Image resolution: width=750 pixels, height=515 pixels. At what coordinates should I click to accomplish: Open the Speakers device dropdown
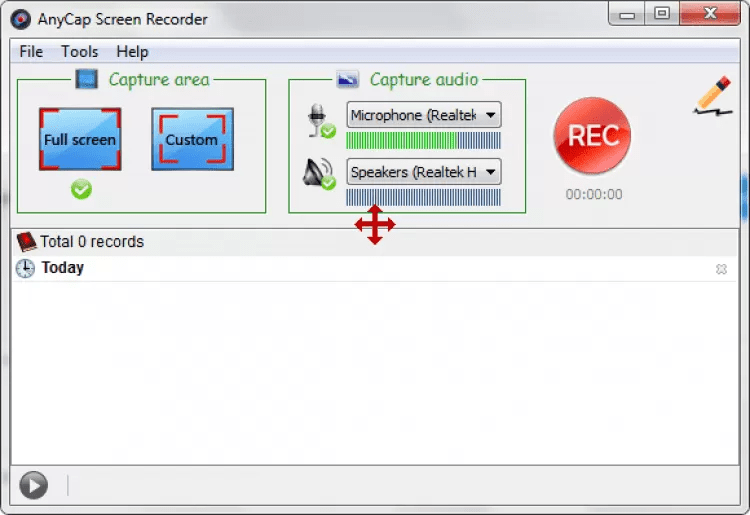(x=424, y=172)
